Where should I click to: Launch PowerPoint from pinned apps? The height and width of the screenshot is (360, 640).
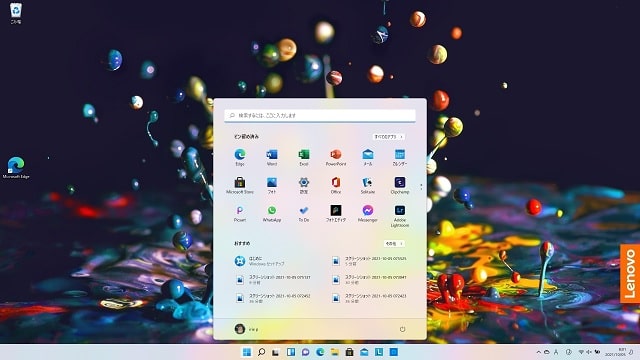pyautogui.click(x=336, y=157)
